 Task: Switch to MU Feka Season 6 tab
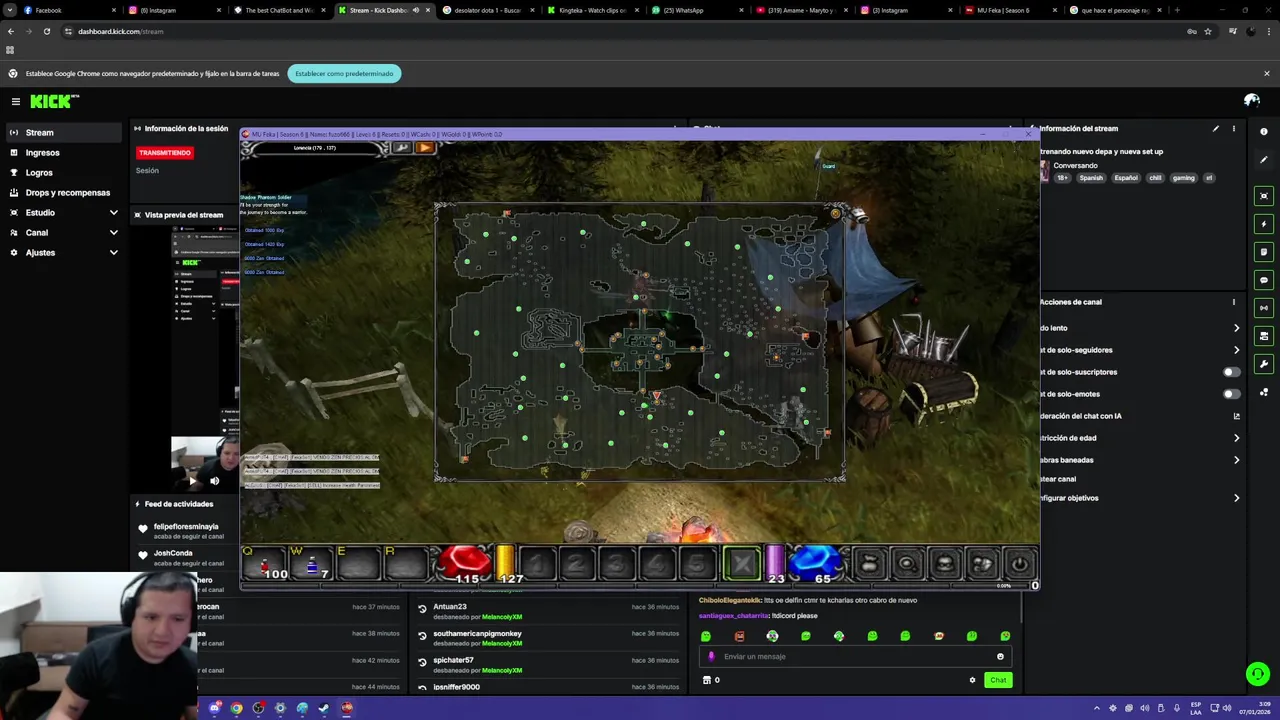click(1008, 10)
